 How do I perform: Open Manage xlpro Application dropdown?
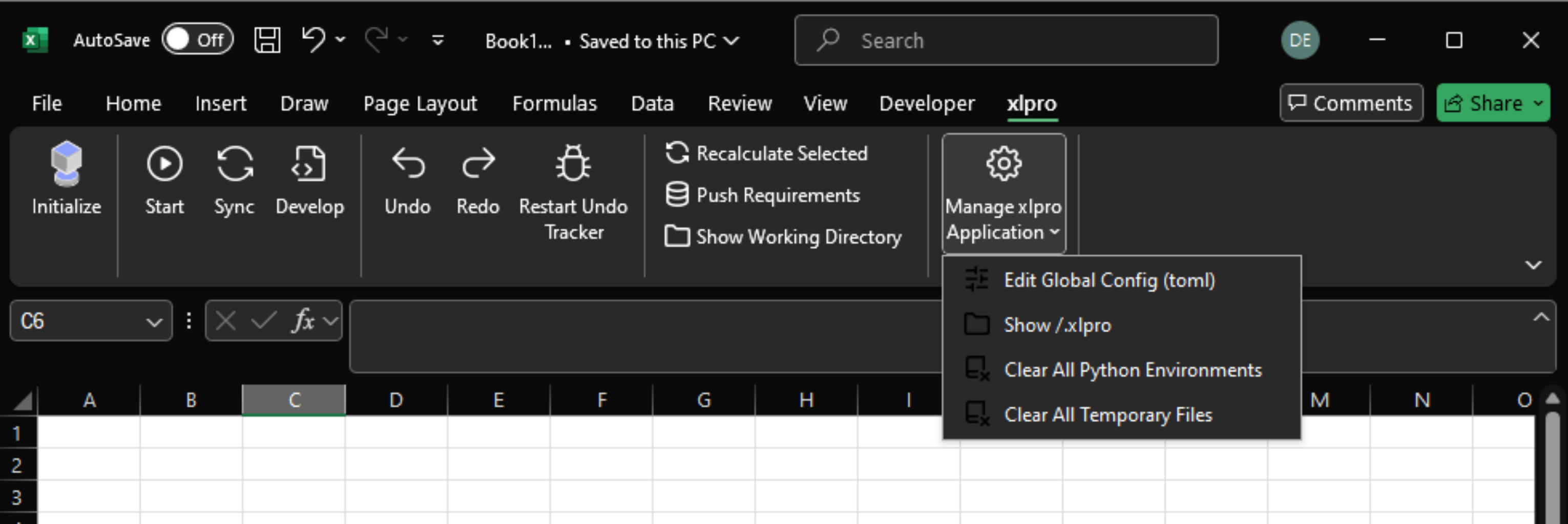1003,193
